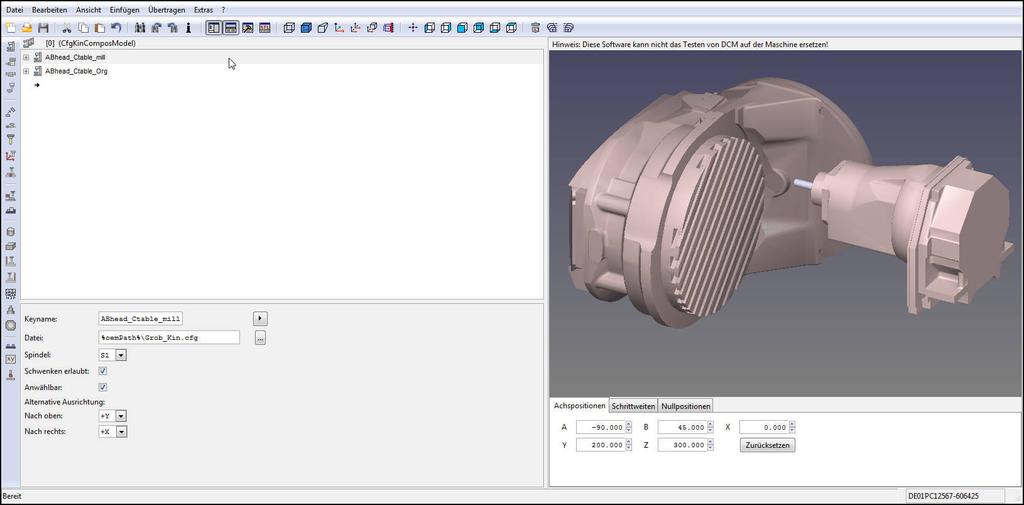Open the Datei menu

[14, 10]
